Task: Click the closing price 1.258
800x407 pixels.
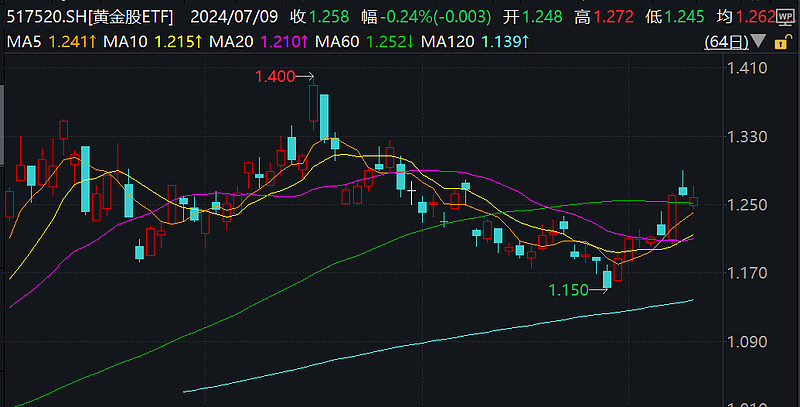Action: 329,17
